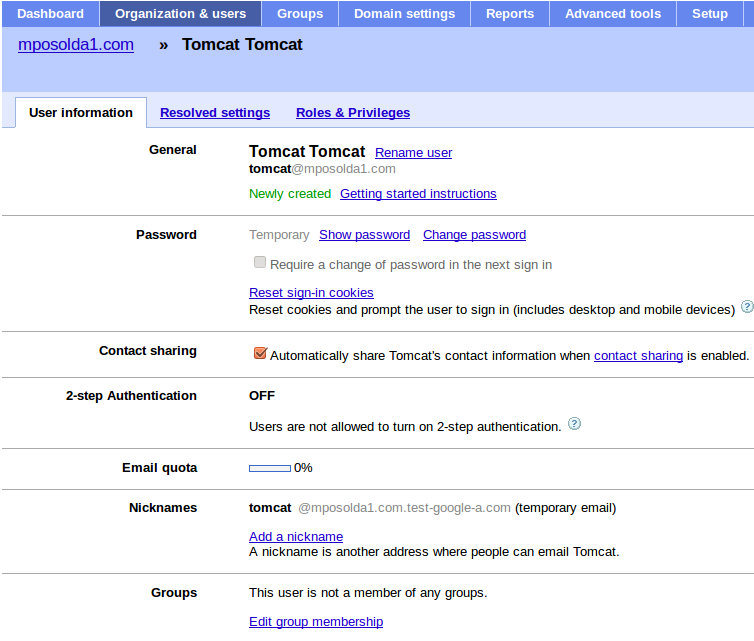Click Edit group membership link
Screen dimensions: 754x641
coord(316,622)
